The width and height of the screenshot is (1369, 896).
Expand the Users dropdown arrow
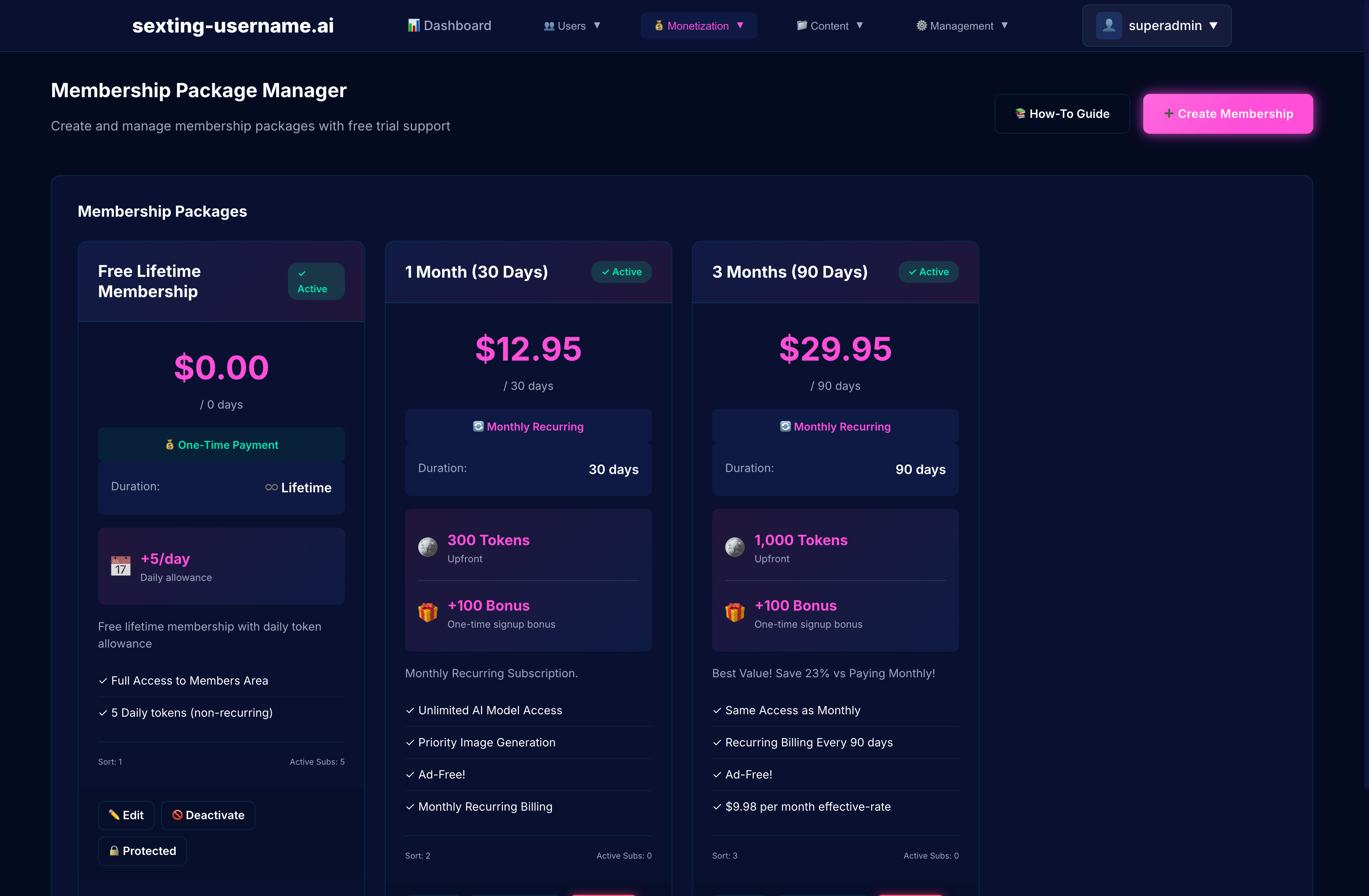[x=597, y=25]
